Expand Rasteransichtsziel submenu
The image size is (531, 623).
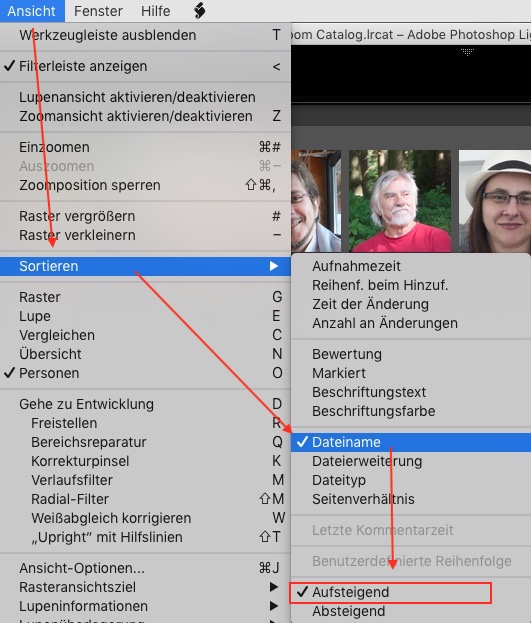[x=145, y=587]
